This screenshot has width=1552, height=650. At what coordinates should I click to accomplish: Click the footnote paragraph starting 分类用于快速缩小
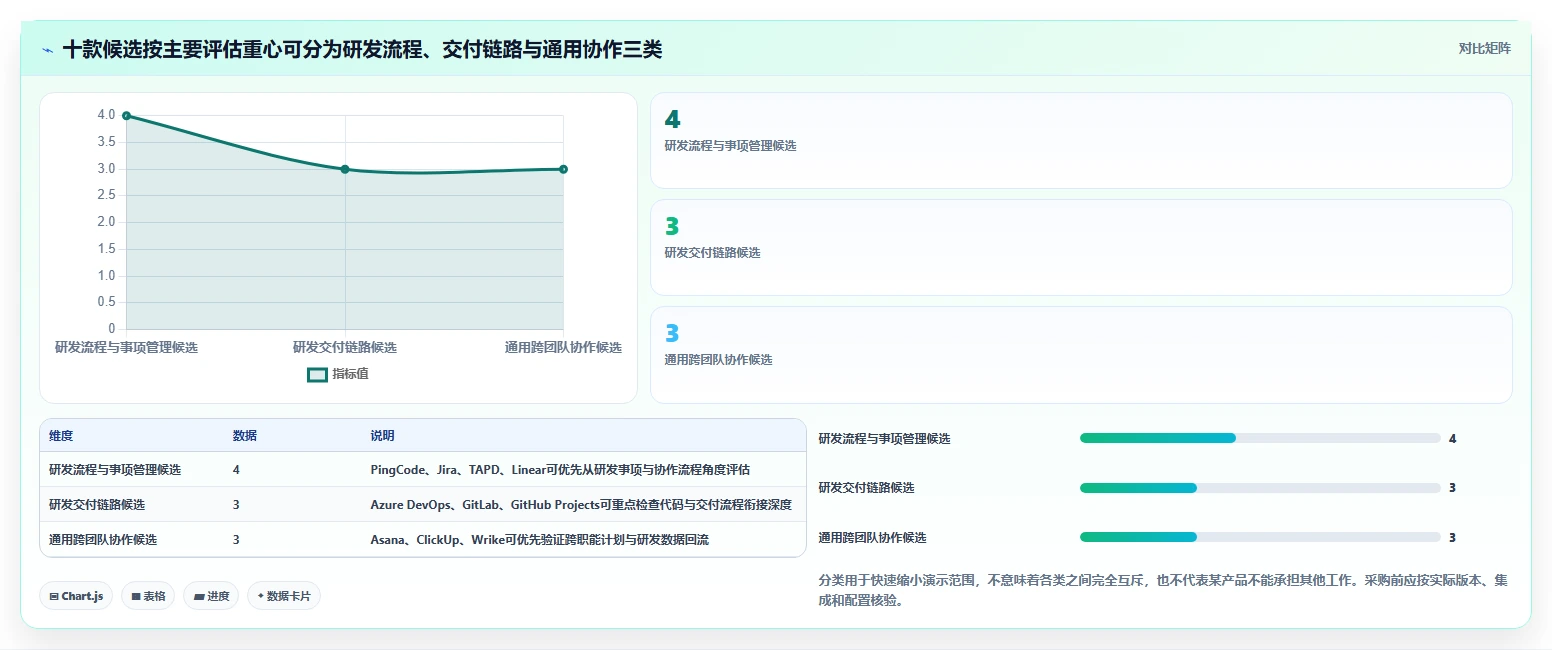(x=1163, y=590)
